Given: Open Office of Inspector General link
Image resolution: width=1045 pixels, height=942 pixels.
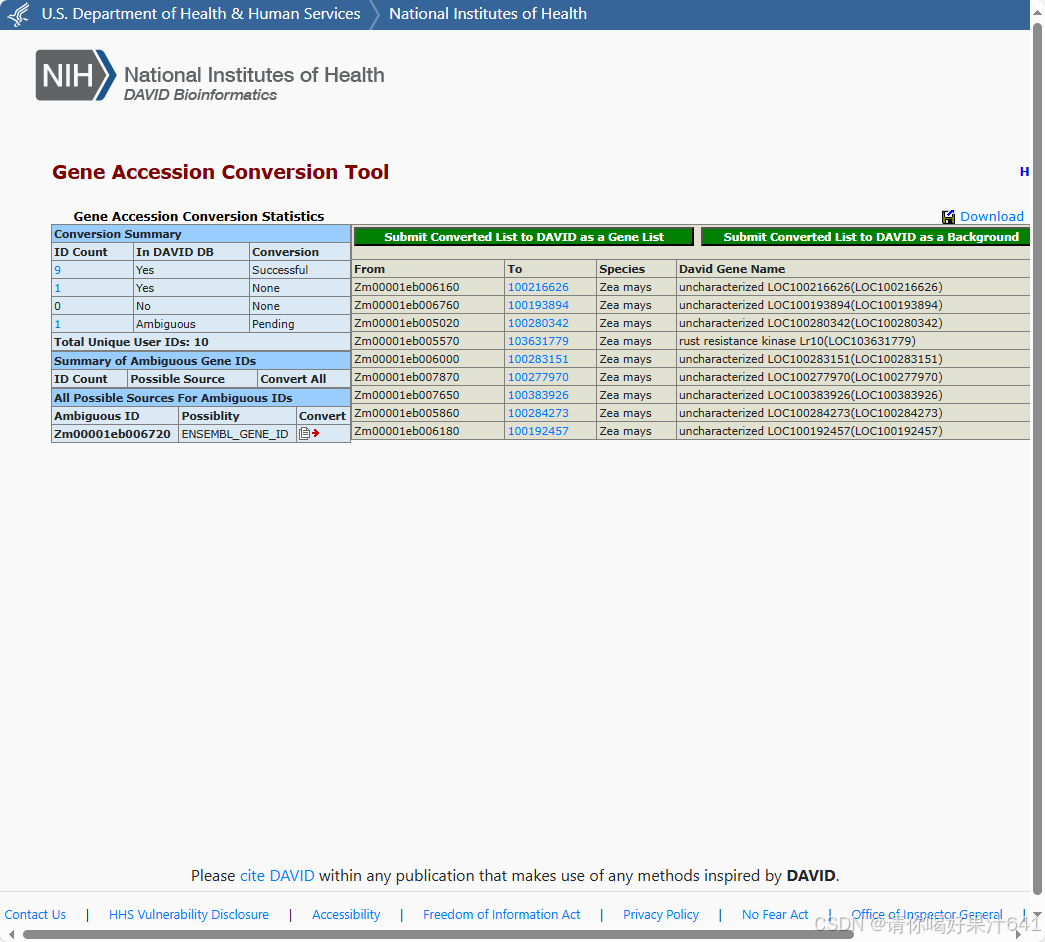Looking at the screenshot, I should tap(926, 915).
